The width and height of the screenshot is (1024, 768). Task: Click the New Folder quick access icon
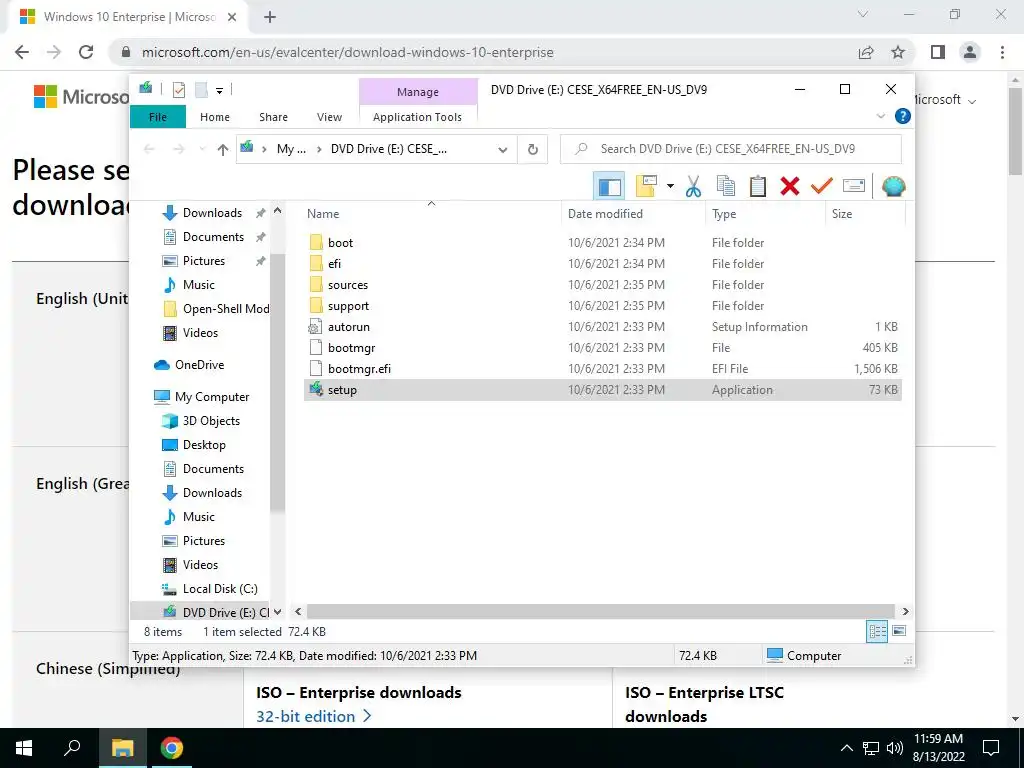coord(201,90)
